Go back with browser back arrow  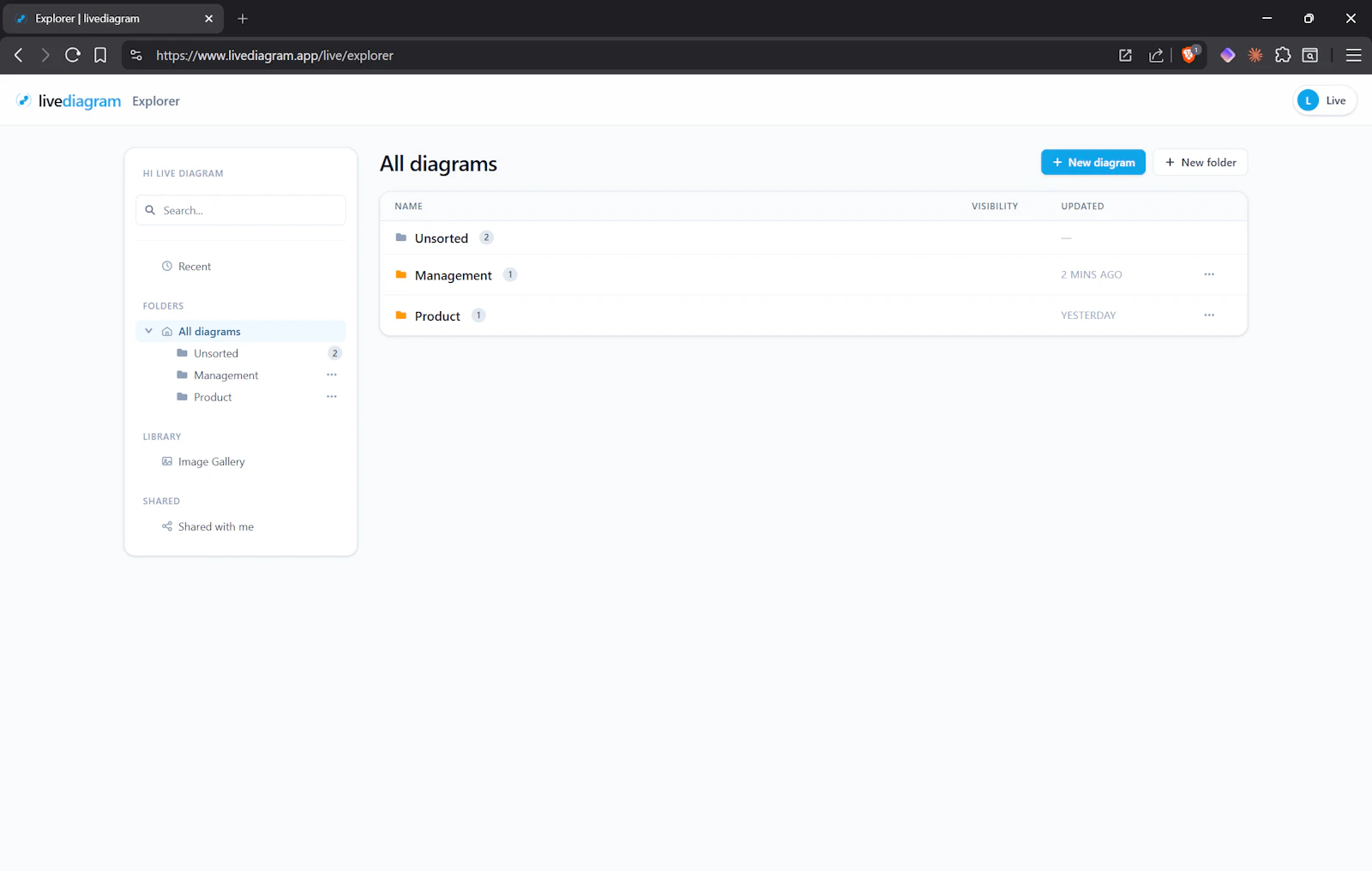coord(18,55)
